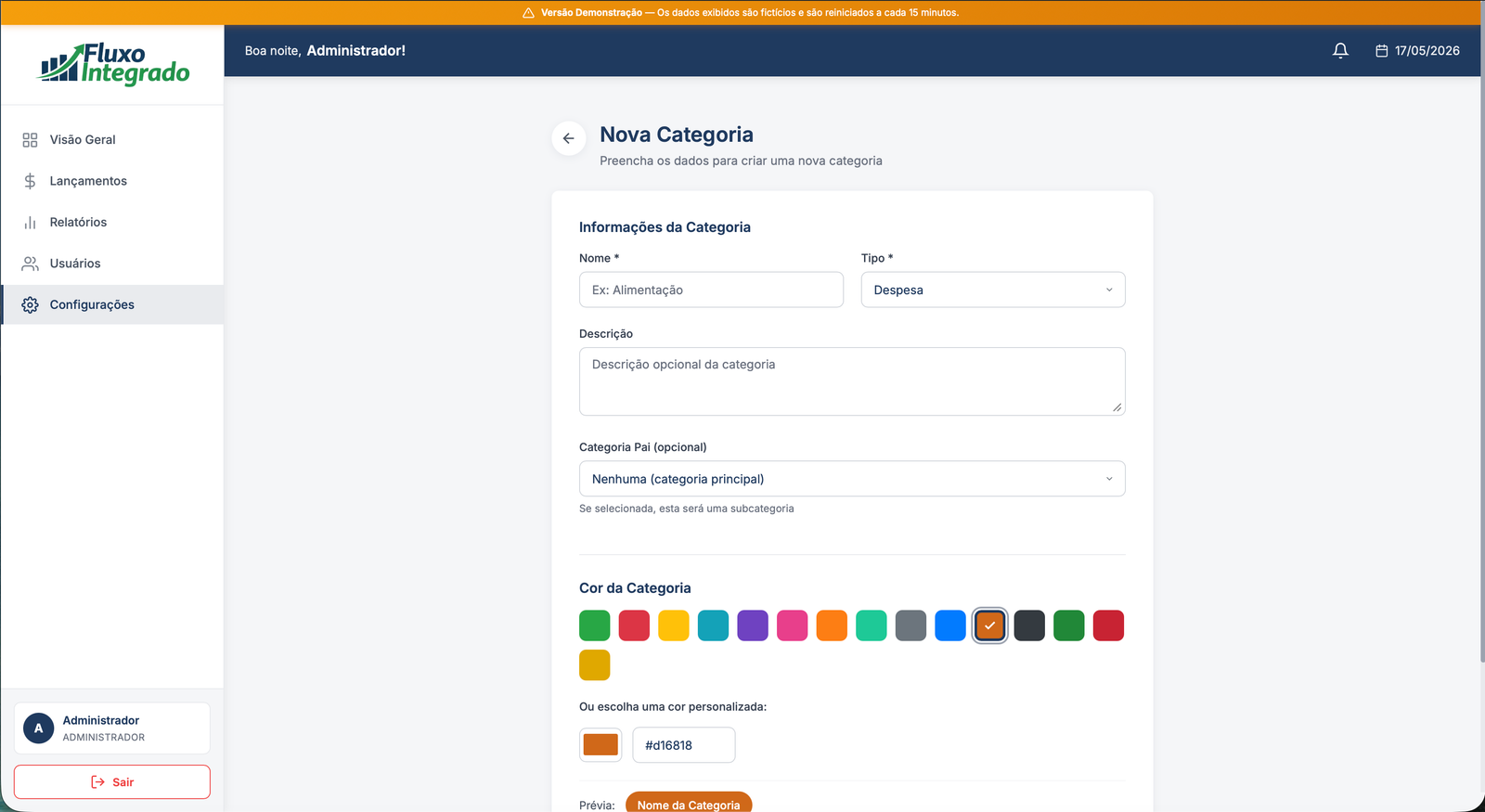Click the Nome da Categoria preview badge
Image resolution: width=1485 pixels, height=812 pixels.
tap(689, 803)
